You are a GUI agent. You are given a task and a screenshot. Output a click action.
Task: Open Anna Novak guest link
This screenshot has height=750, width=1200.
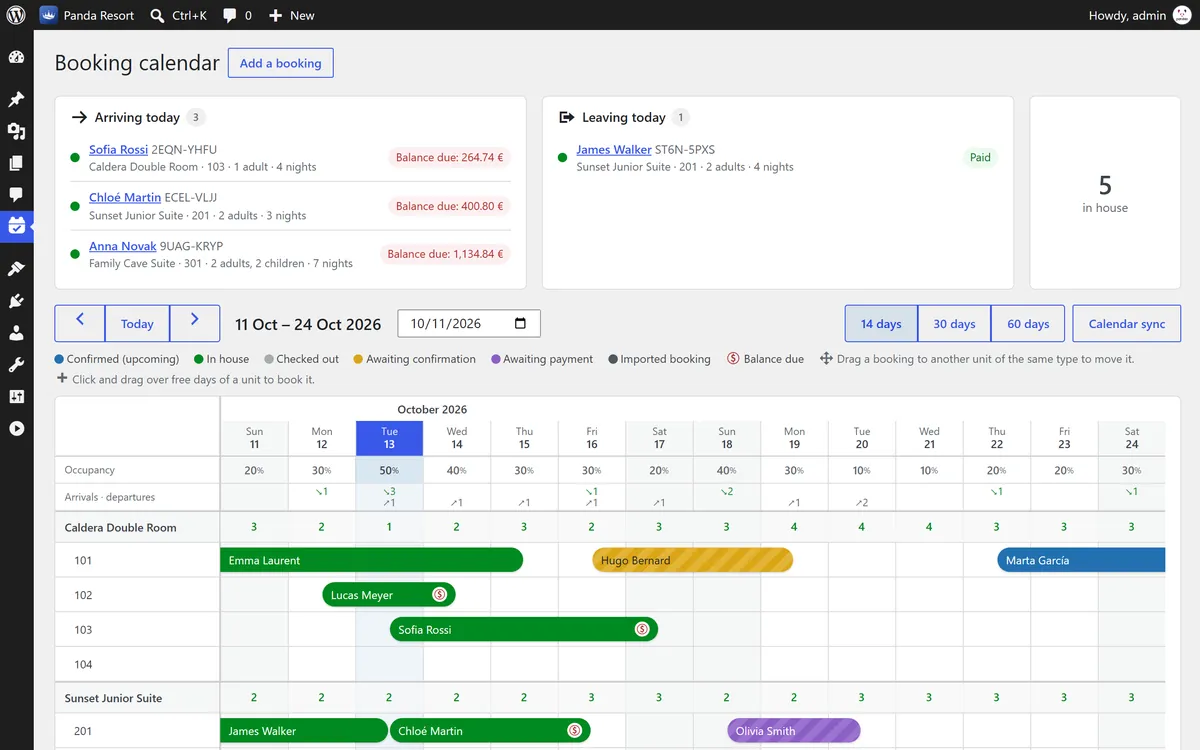[123, 246]
